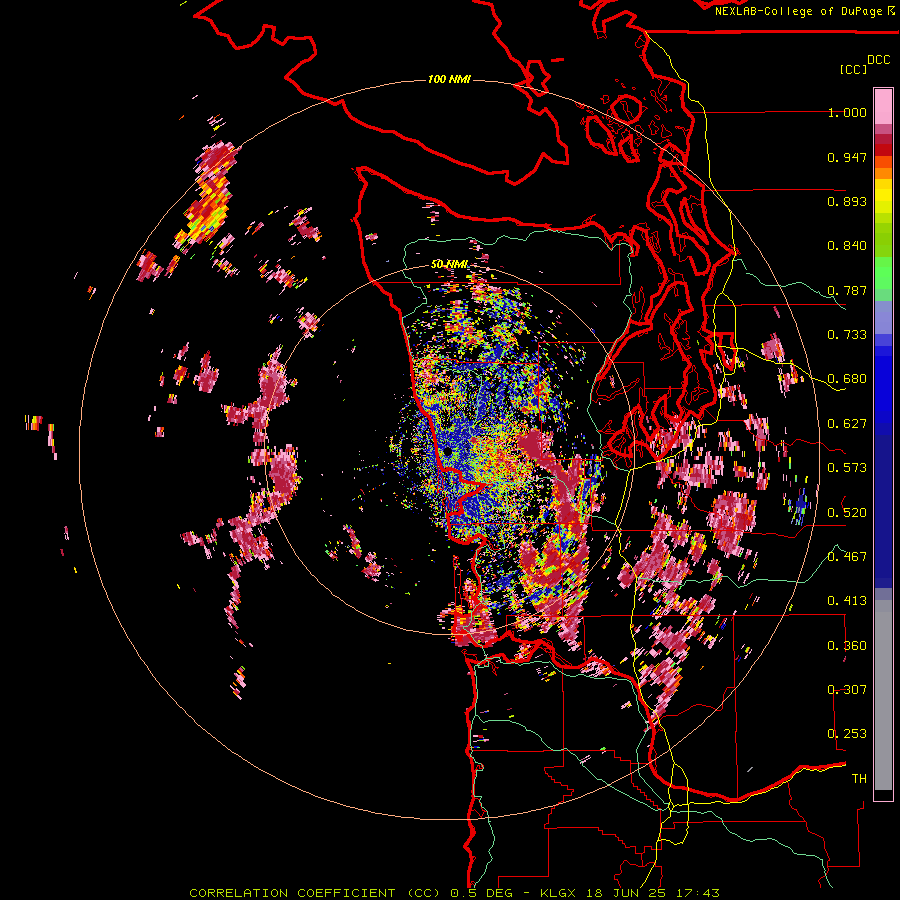This screenshot has width=900, height=900.
Task: Click the 0.5 DEG elevation text
Action: tap(482, 893)
